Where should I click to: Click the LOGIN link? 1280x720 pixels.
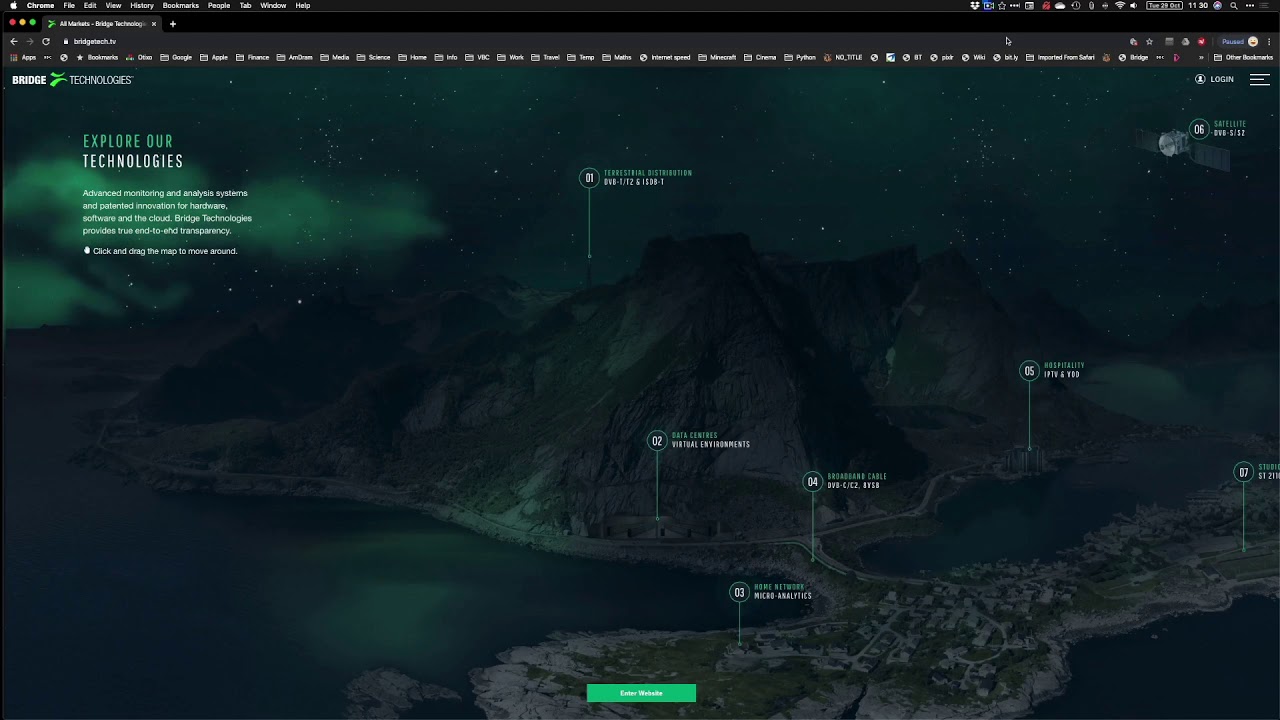tap(1215, 79)
